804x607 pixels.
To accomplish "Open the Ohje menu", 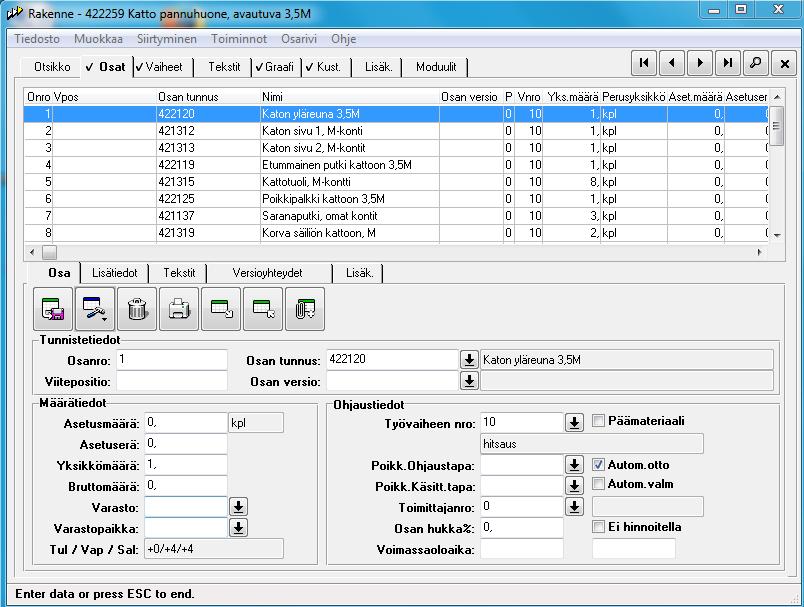I will [x=344, y=39].
